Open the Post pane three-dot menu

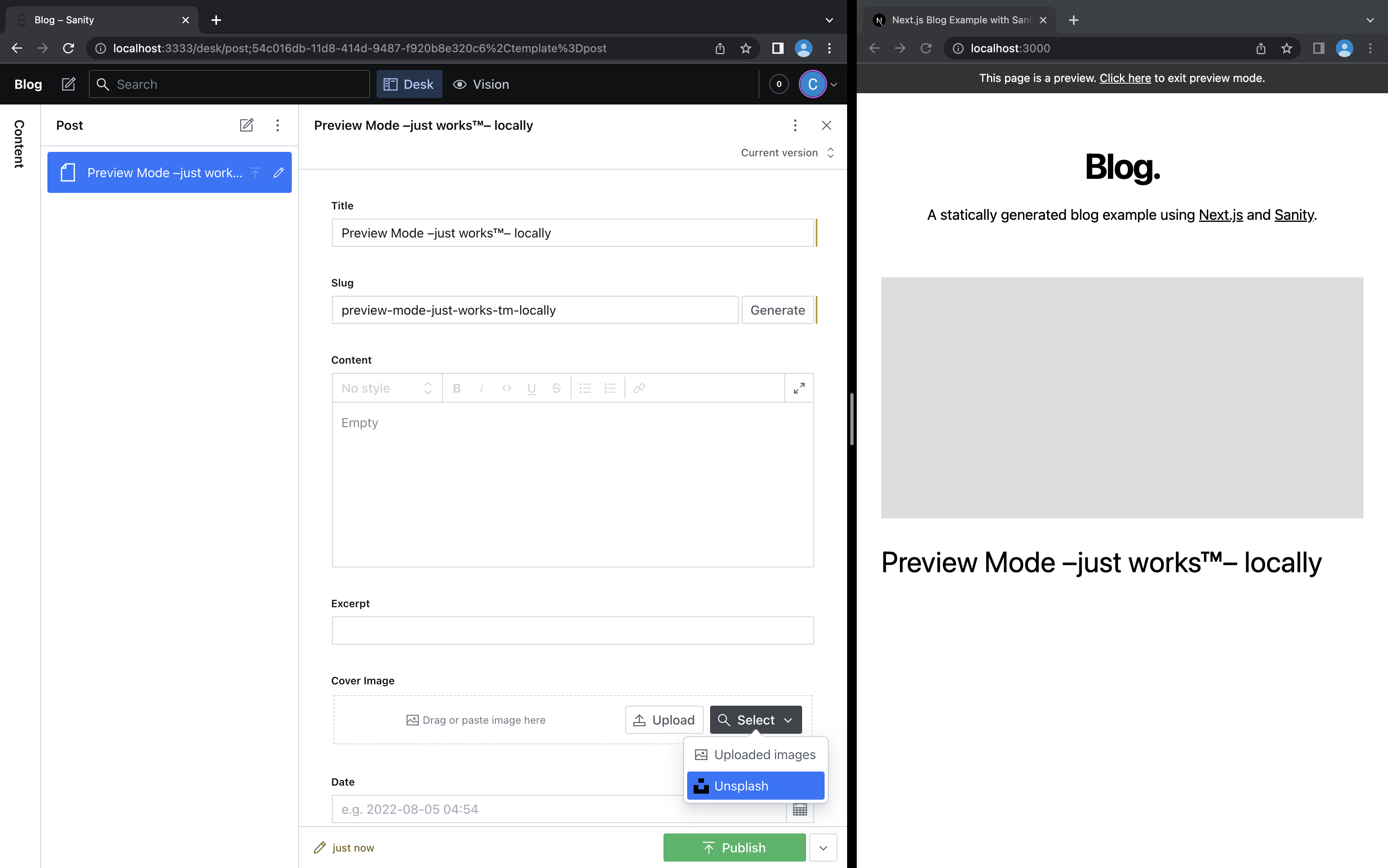[x=277, y=125]
